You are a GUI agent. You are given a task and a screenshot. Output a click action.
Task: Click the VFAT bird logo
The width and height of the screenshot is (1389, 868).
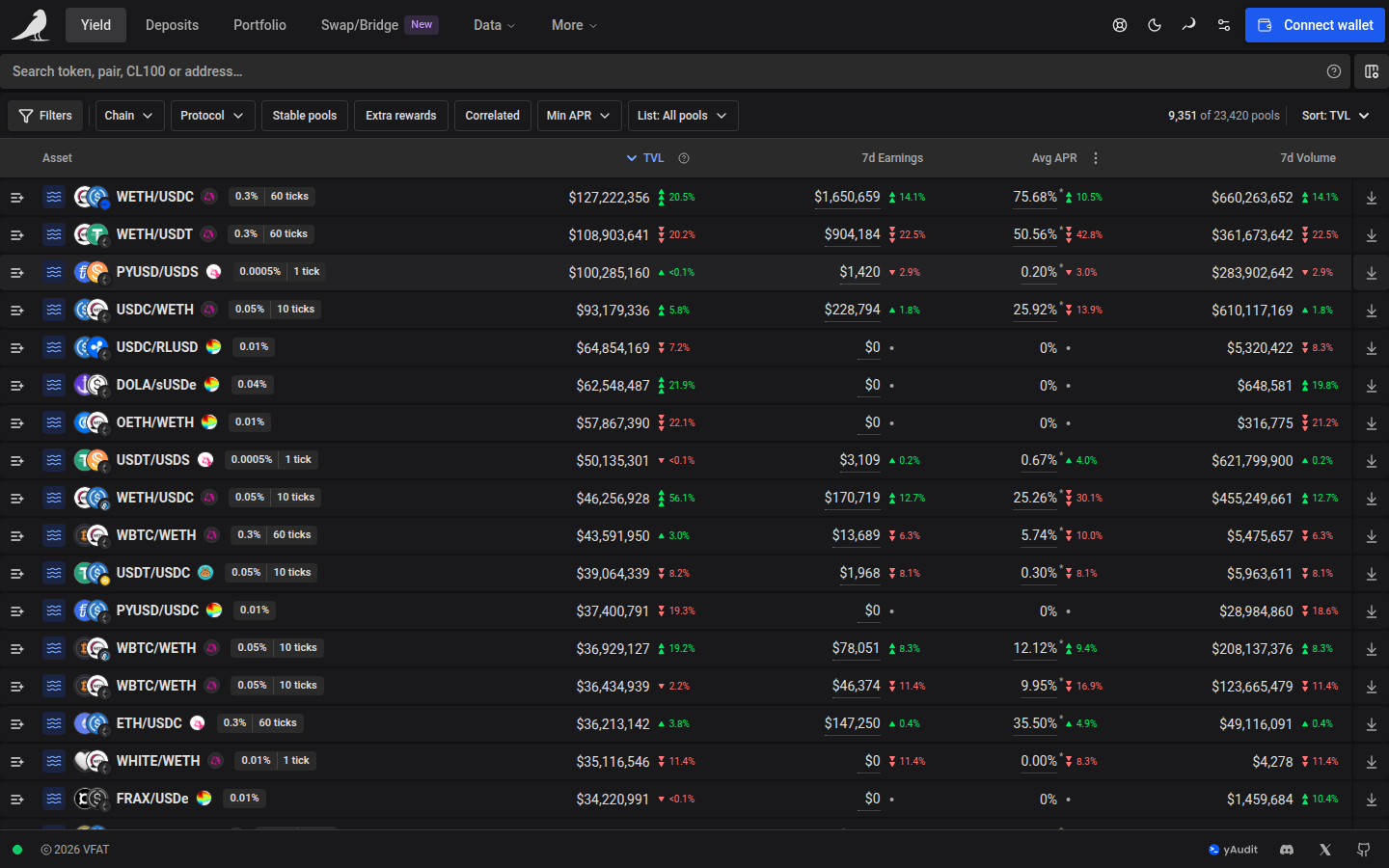point(31,25)
